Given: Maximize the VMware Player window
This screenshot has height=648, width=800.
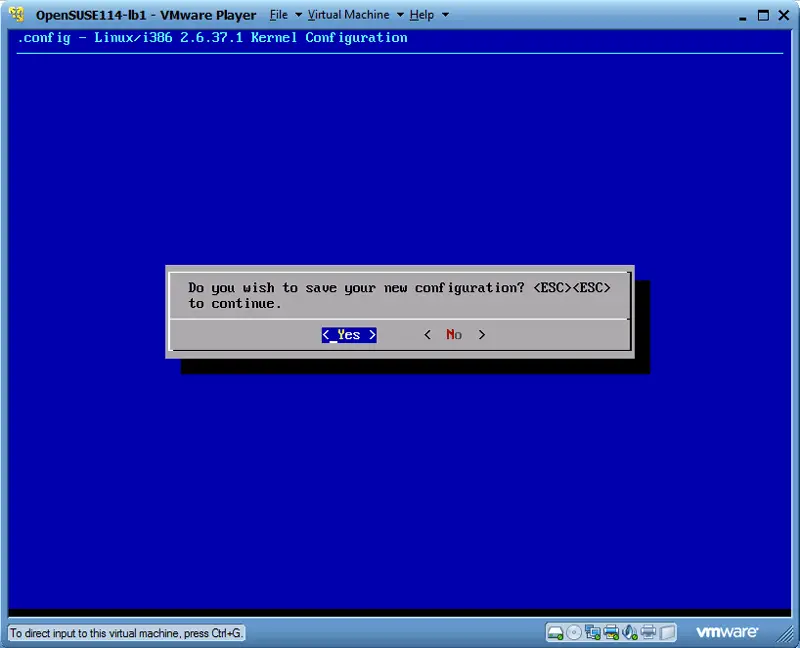Looking at the screenshot, I should (763, 15).
